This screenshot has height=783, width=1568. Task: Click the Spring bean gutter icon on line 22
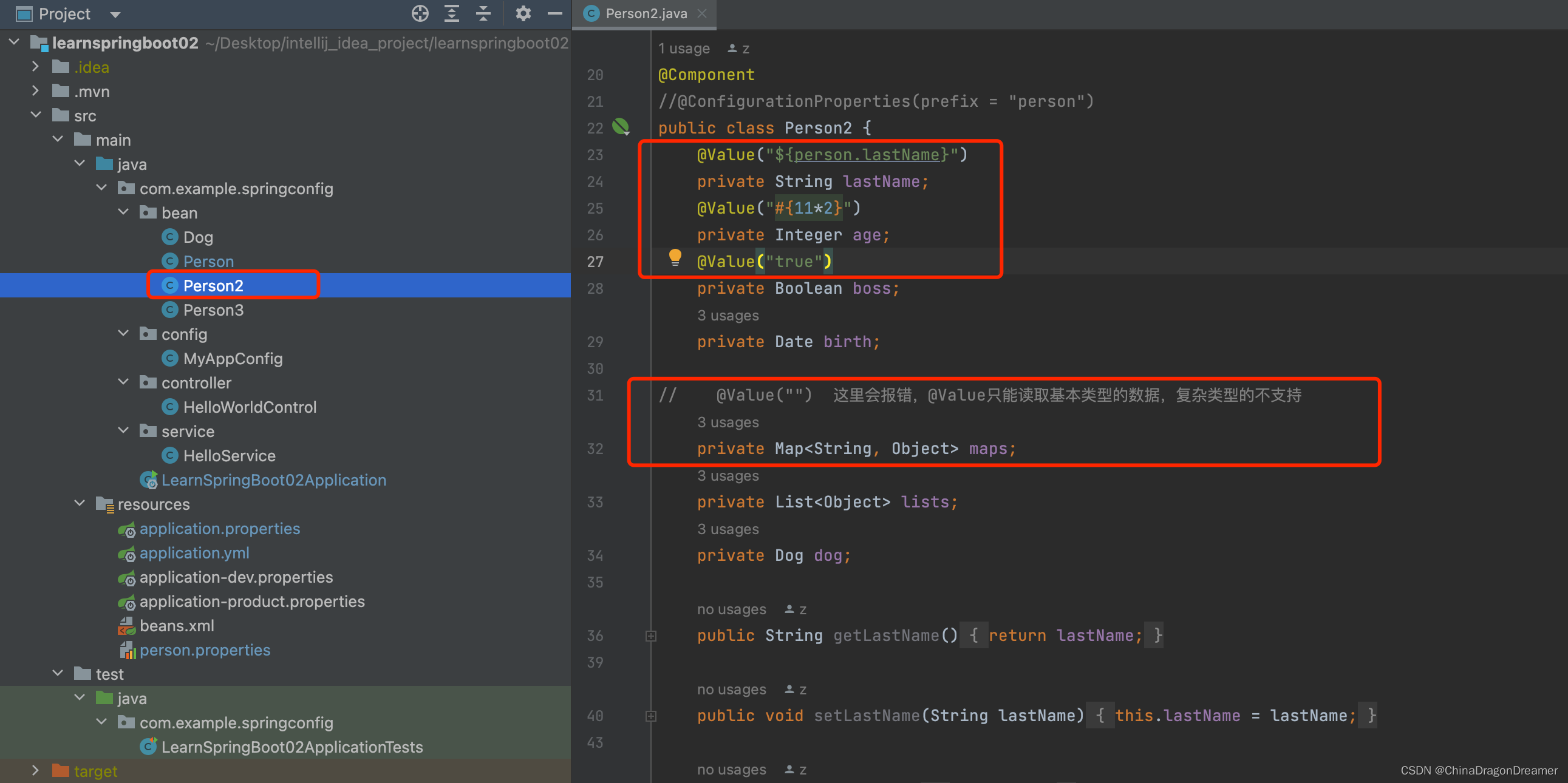621,126
